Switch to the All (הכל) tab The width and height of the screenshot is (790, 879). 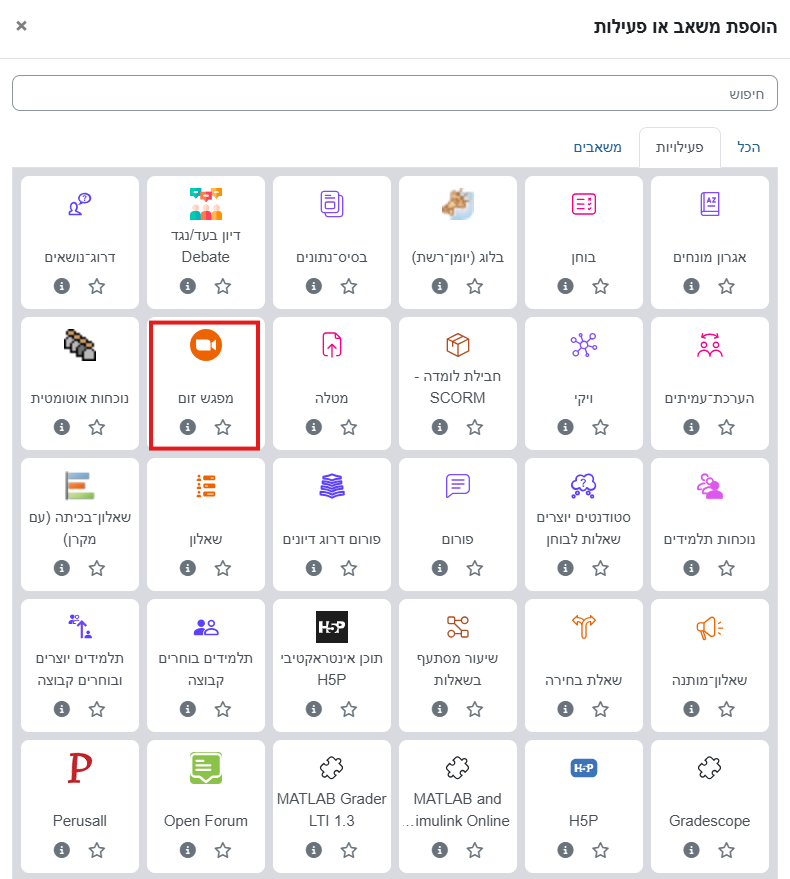[x=748, y=148]
